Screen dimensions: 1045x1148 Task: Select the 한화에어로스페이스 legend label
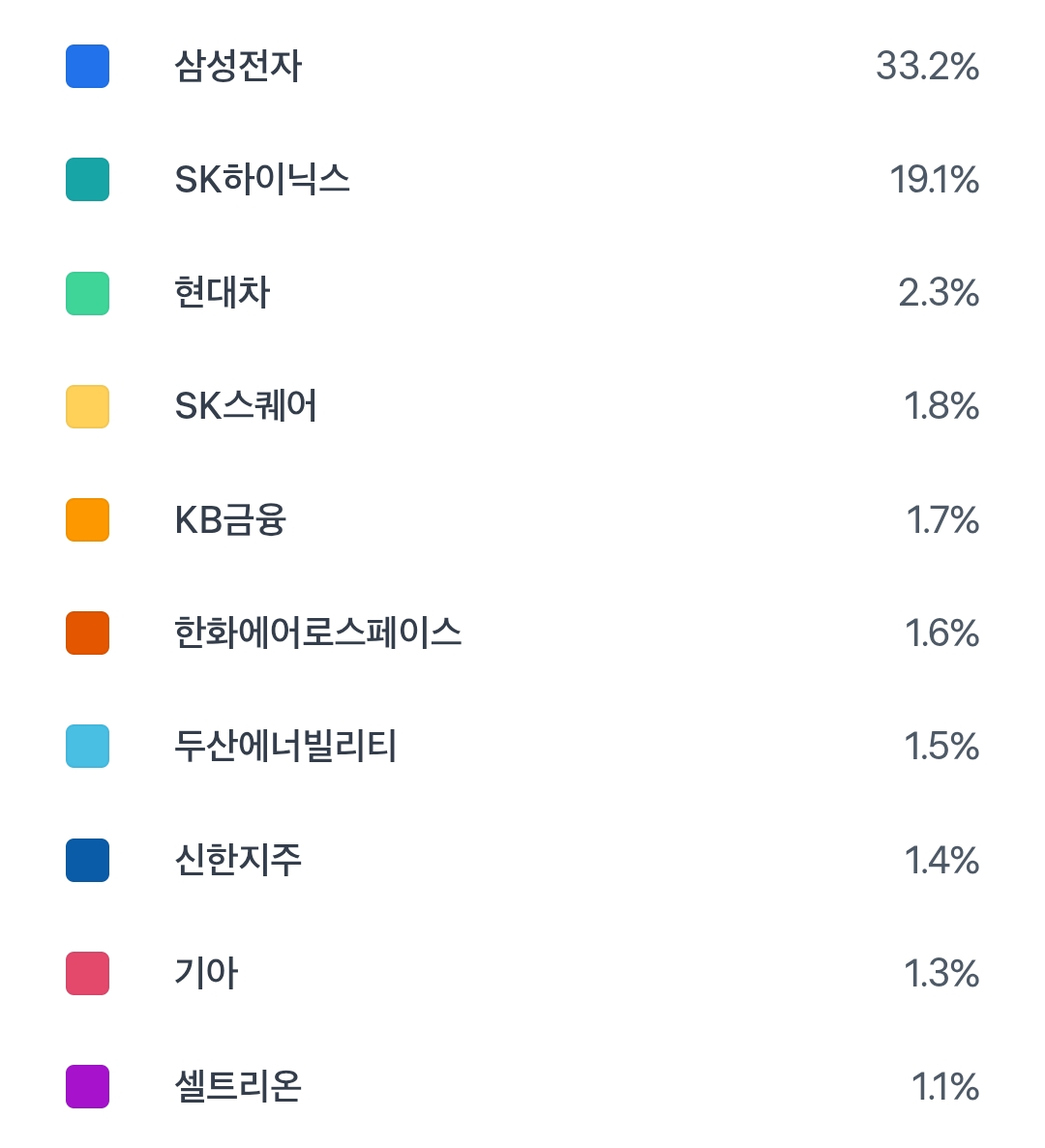tap(317, 633)
